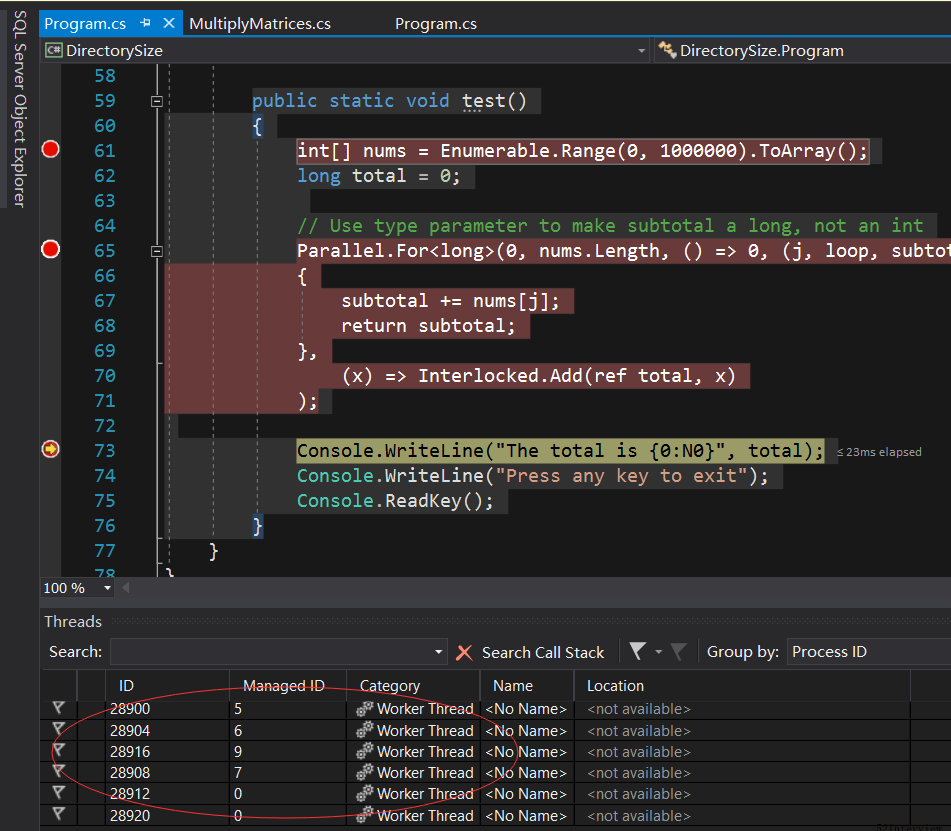Flag thread 28912
This screenshot has width=951, height=831.
point(58,792)
